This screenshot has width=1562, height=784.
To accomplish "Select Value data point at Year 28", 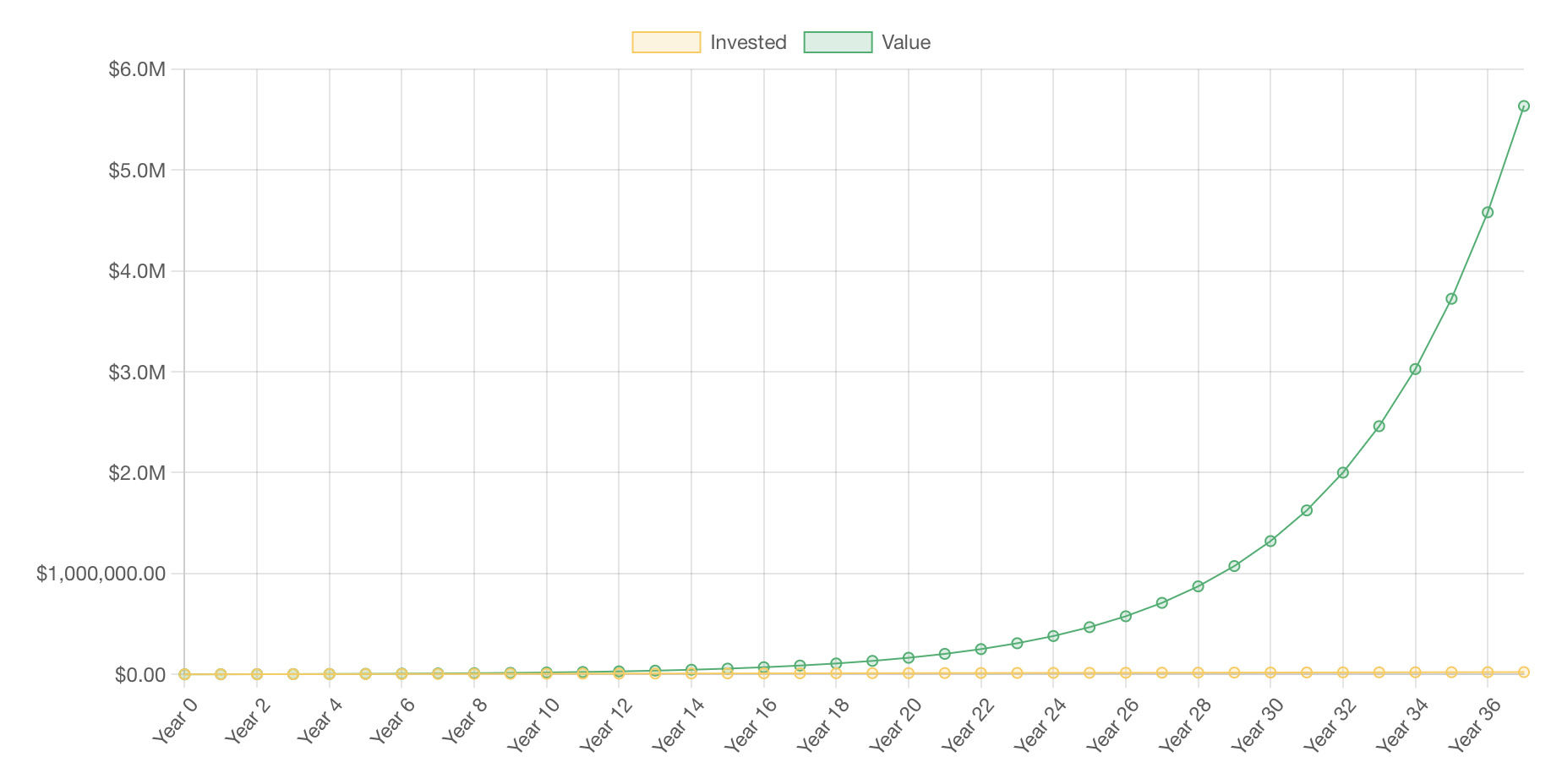I will [1198, 586].
